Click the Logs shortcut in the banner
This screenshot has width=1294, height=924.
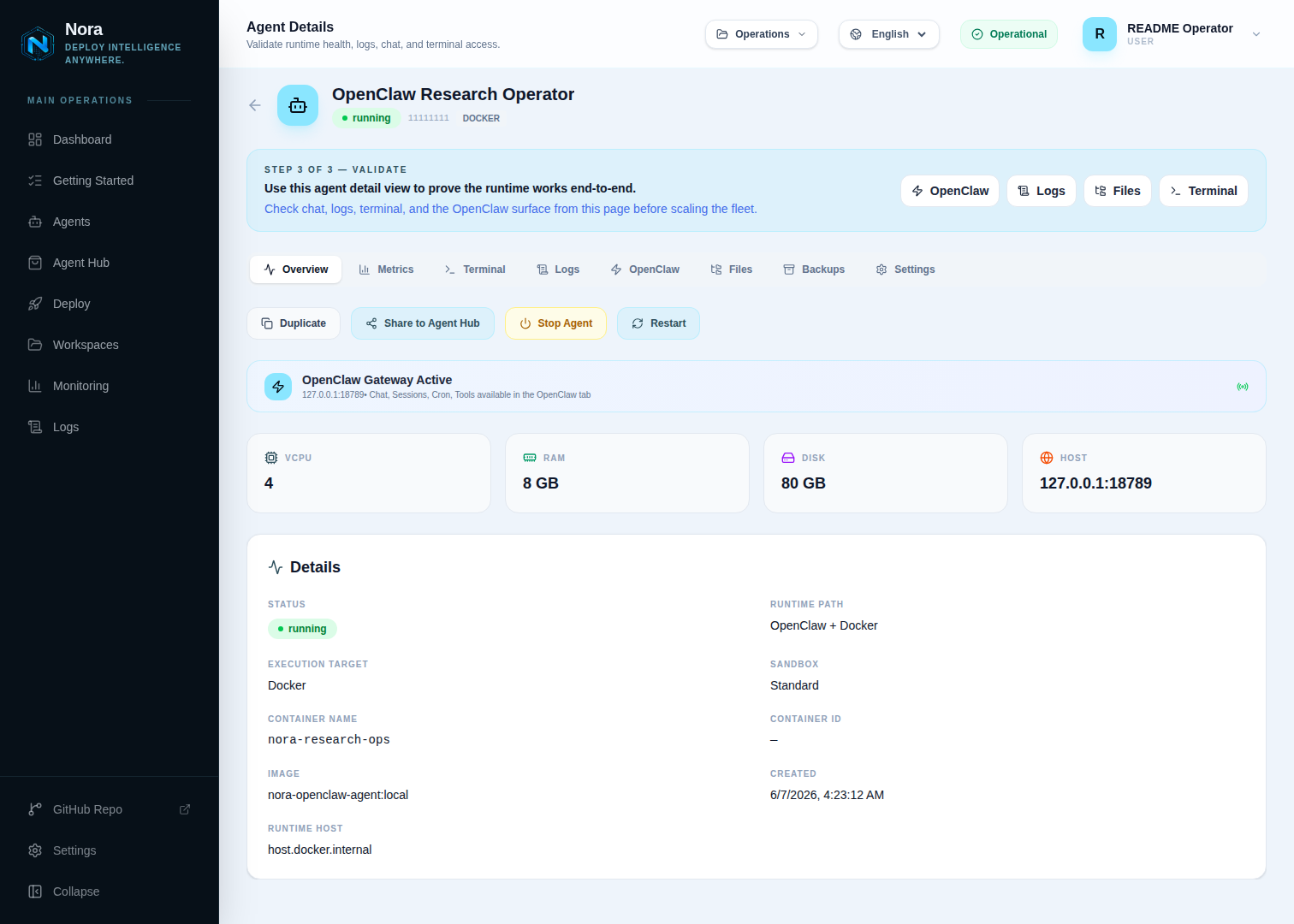[1042, 191]
